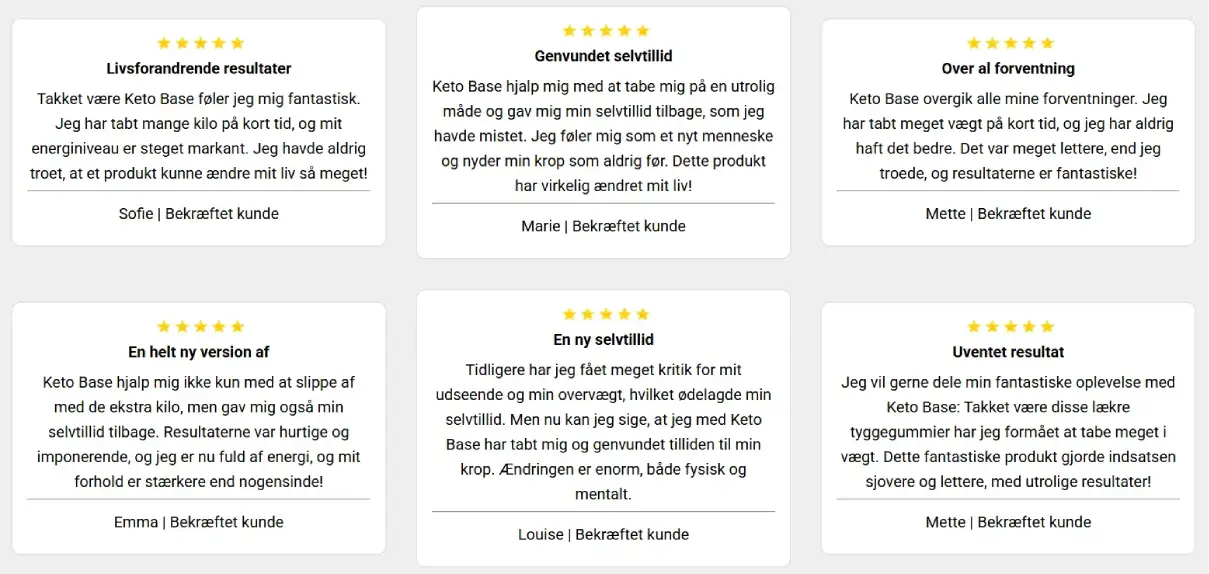Click star rating above Over al forventning
1209x574 pixels.
click(x=1010, y=43)
